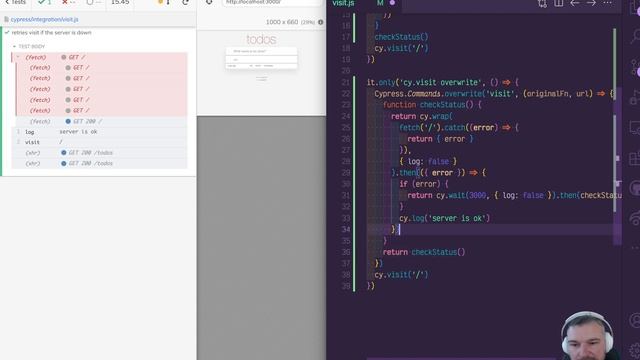Click 'return checkStatus()' on line 36
This screenshot has height=360, width=640.
point(424,252)
